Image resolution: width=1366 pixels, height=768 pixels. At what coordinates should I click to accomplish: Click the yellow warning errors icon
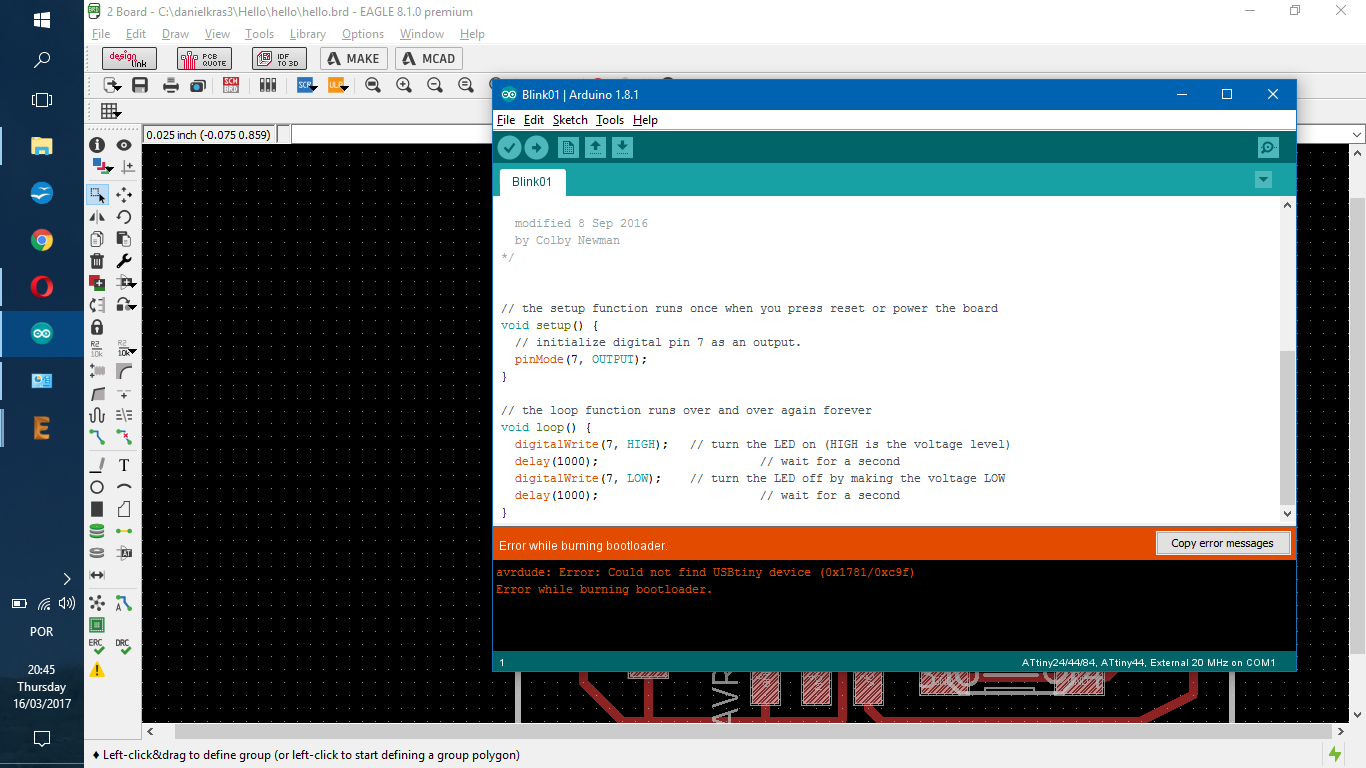97,670
